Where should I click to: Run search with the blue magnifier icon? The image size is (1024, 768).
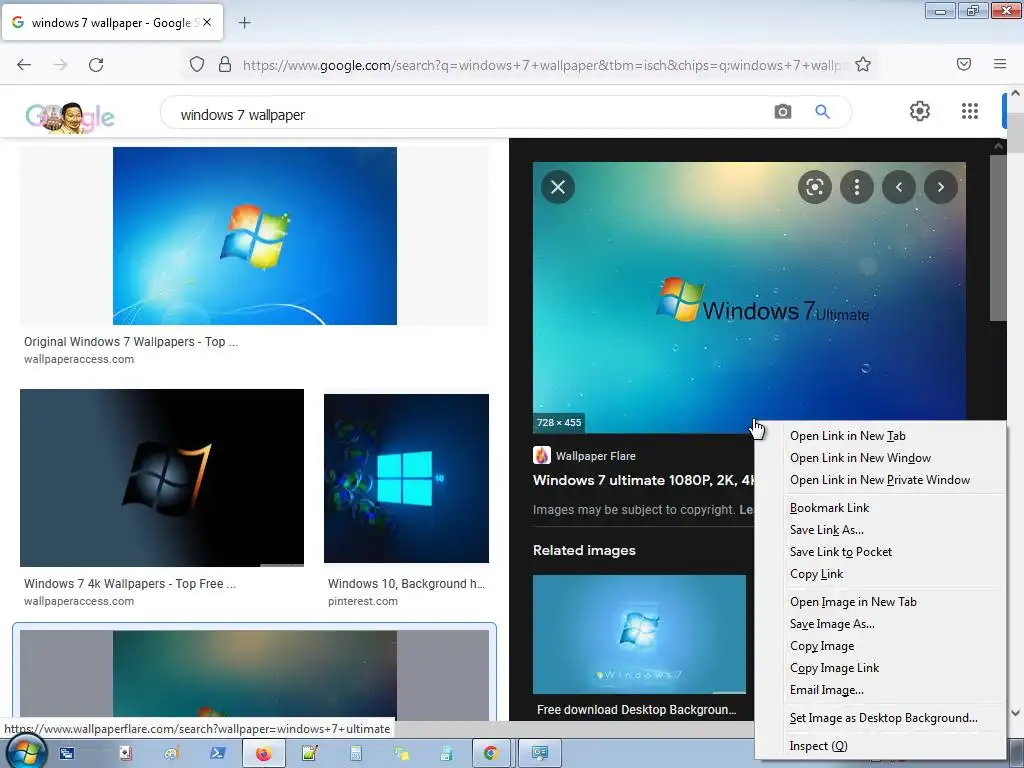822,112
